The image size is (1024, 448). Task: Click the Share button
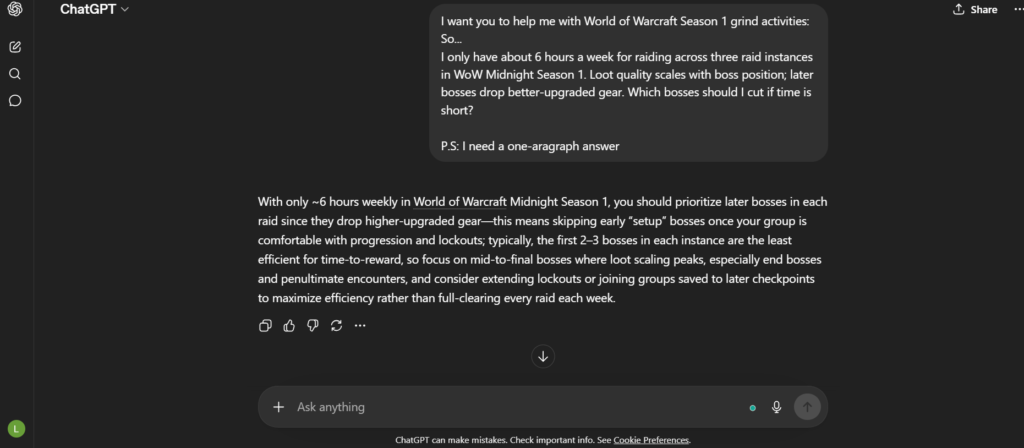click(x=975, y=9)
